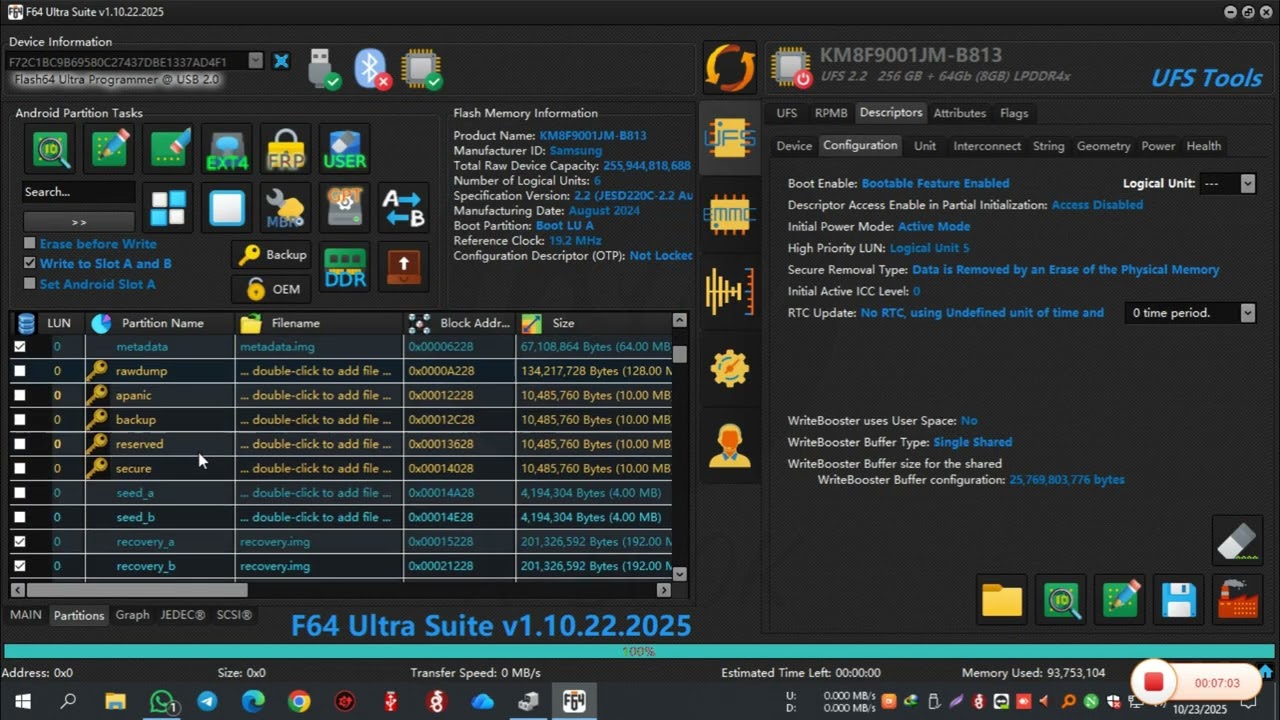This screenshot has height=720, width=1280.
Task: Uncheck the recovery_a partition row
Action: pyautogui.click(x=19, y=541)
